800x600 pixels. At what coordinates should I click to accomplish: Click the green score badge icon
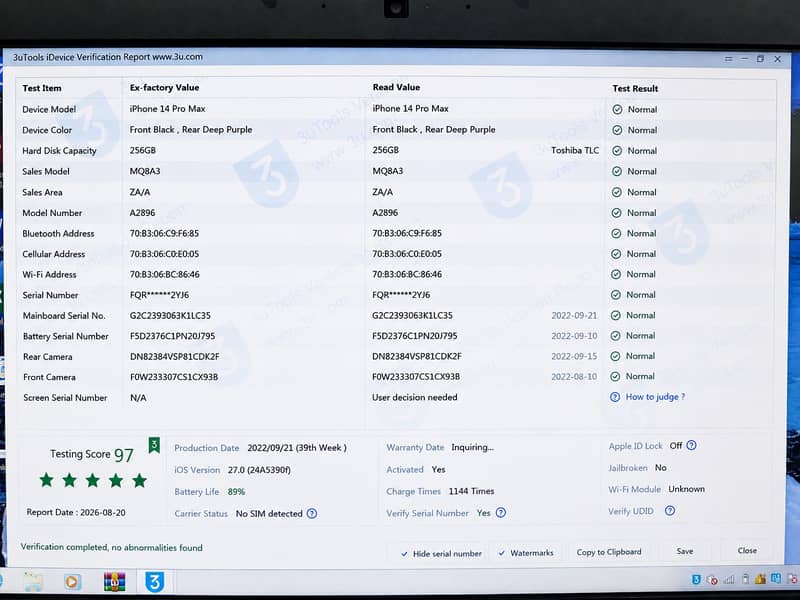(154, 445)
